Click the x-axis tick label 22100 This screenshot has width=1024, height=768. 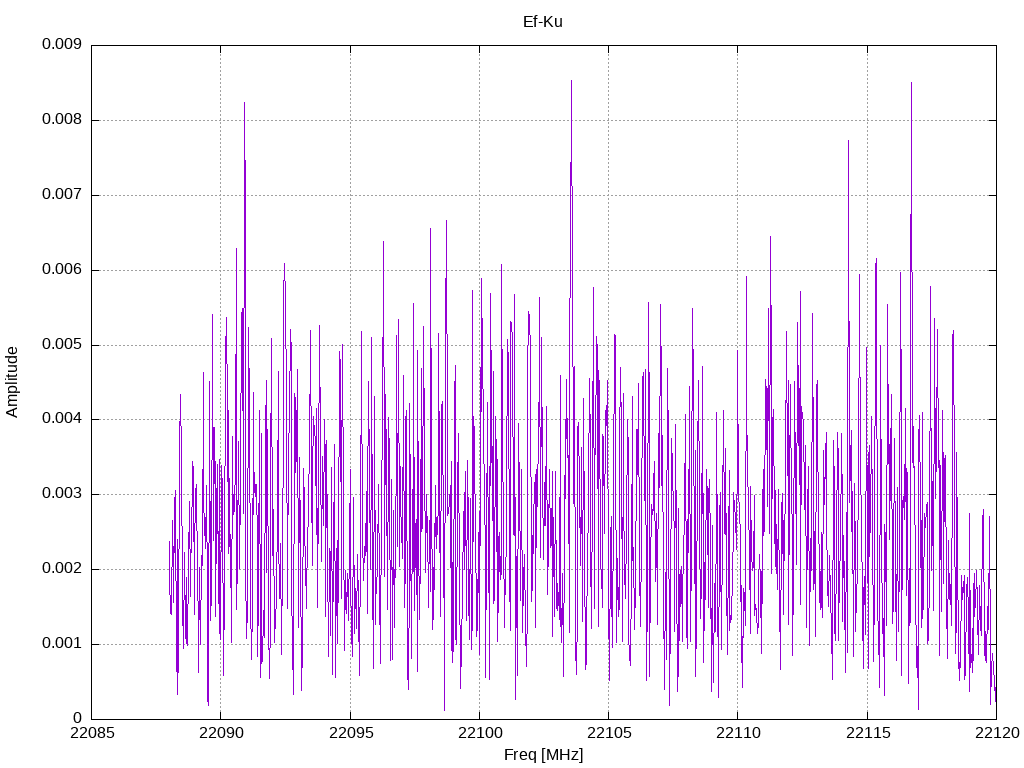pos(480,733)
